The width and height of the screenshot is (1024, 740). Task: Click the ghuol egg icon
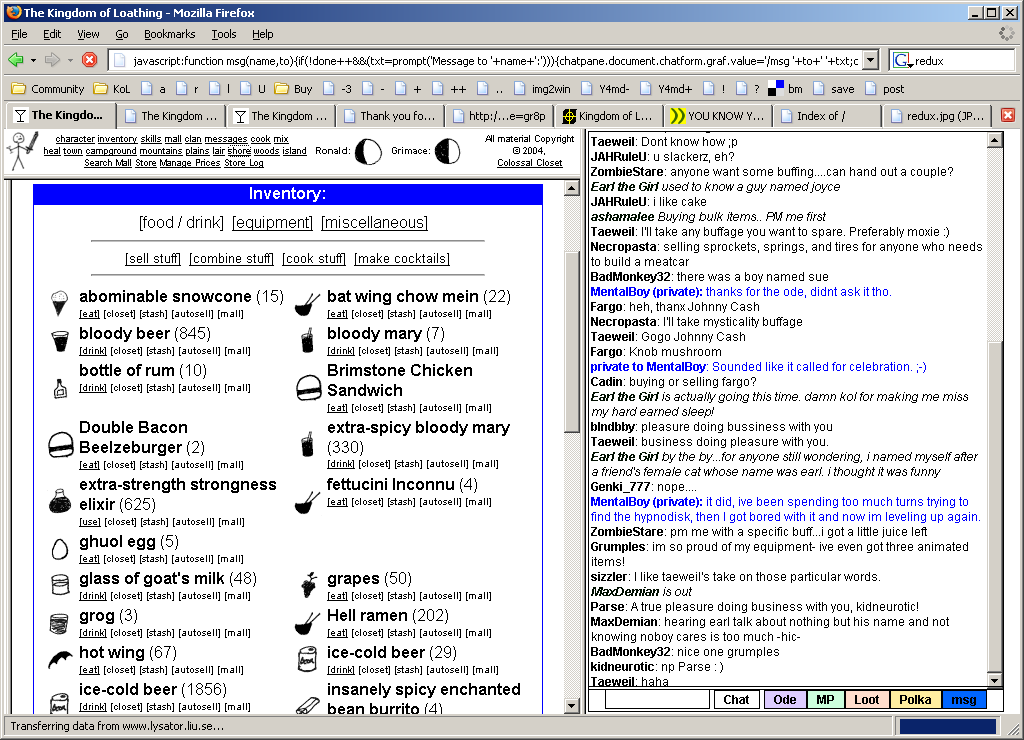59,549
